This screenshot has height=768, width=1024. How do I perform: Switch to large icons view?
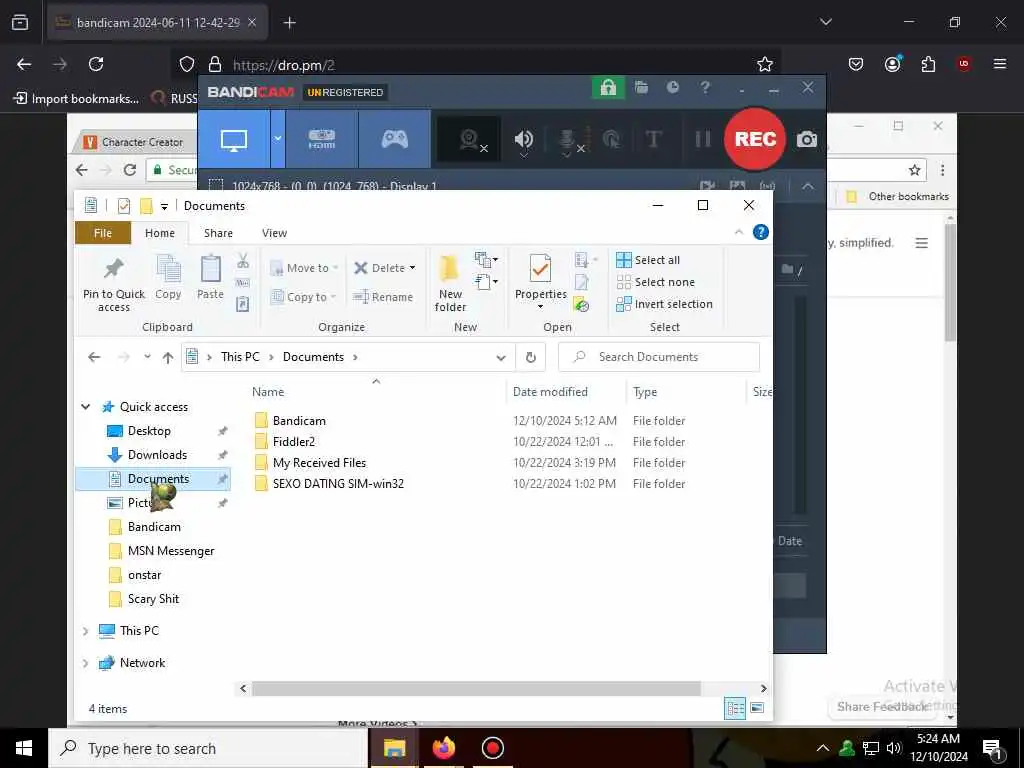point(757,708)
